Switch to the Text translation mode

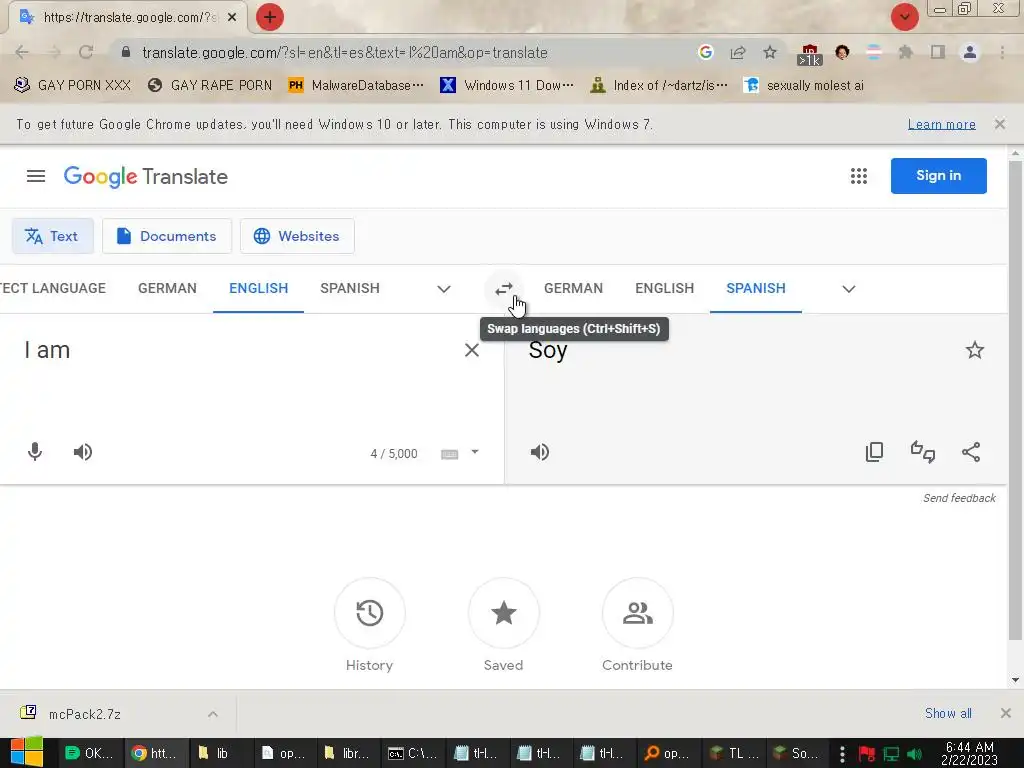click(x=52, y=236)
